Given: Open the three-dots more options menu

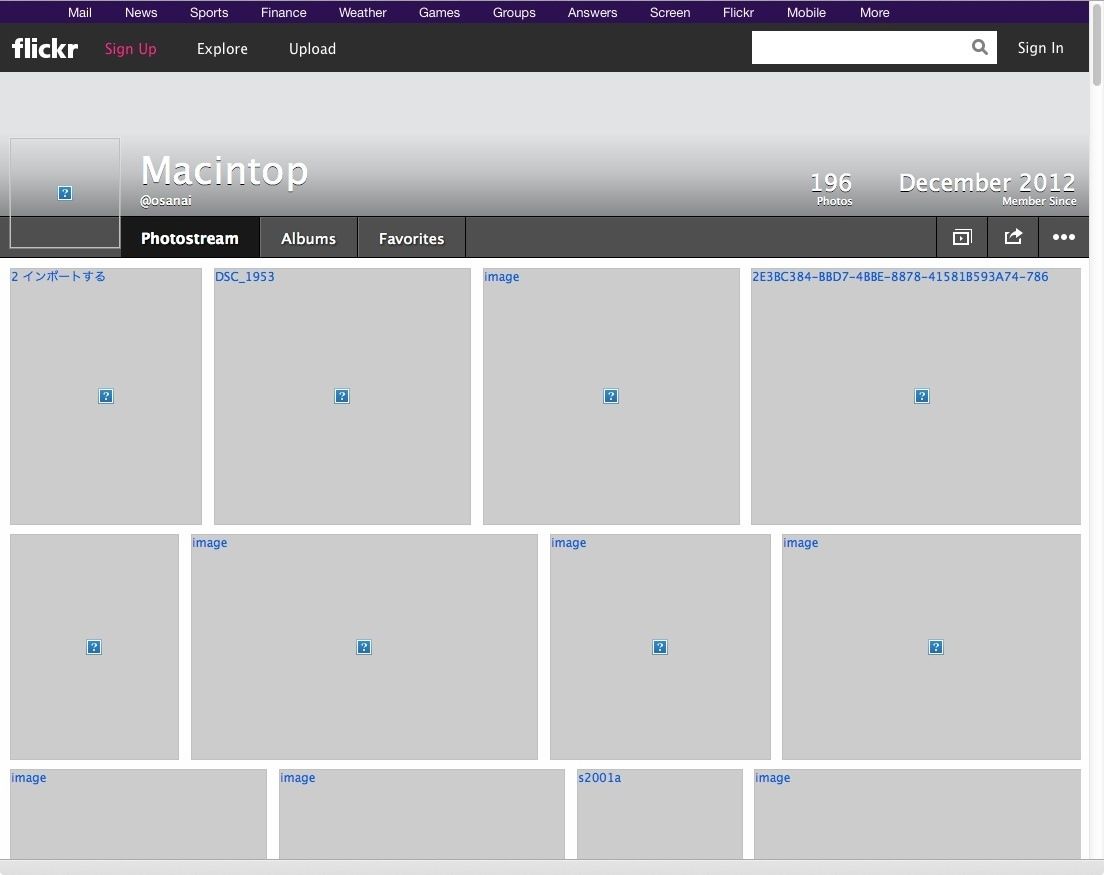Looking at the screenshot, I should click(1063, 237).
